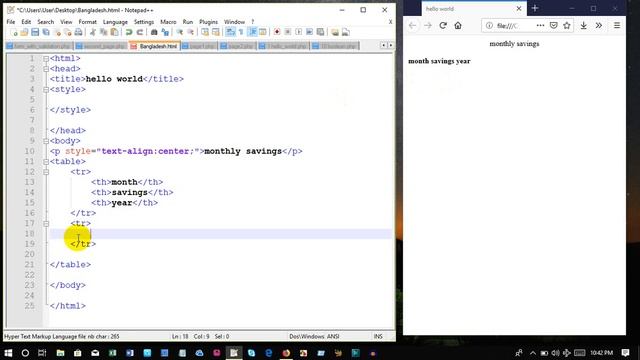Viewport: 640px width, 360px height.
Task: Open the Macro menu
Action: pyautogui.click(x=168, y=22)
